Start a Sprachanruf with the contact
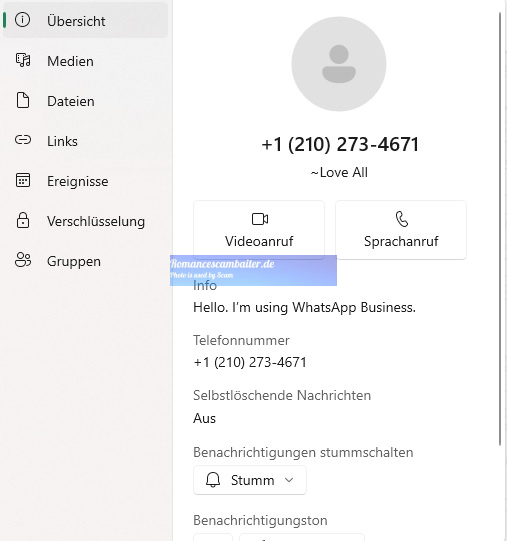The image size is (507, 541). pyautogui.click(x=401, y=230)
